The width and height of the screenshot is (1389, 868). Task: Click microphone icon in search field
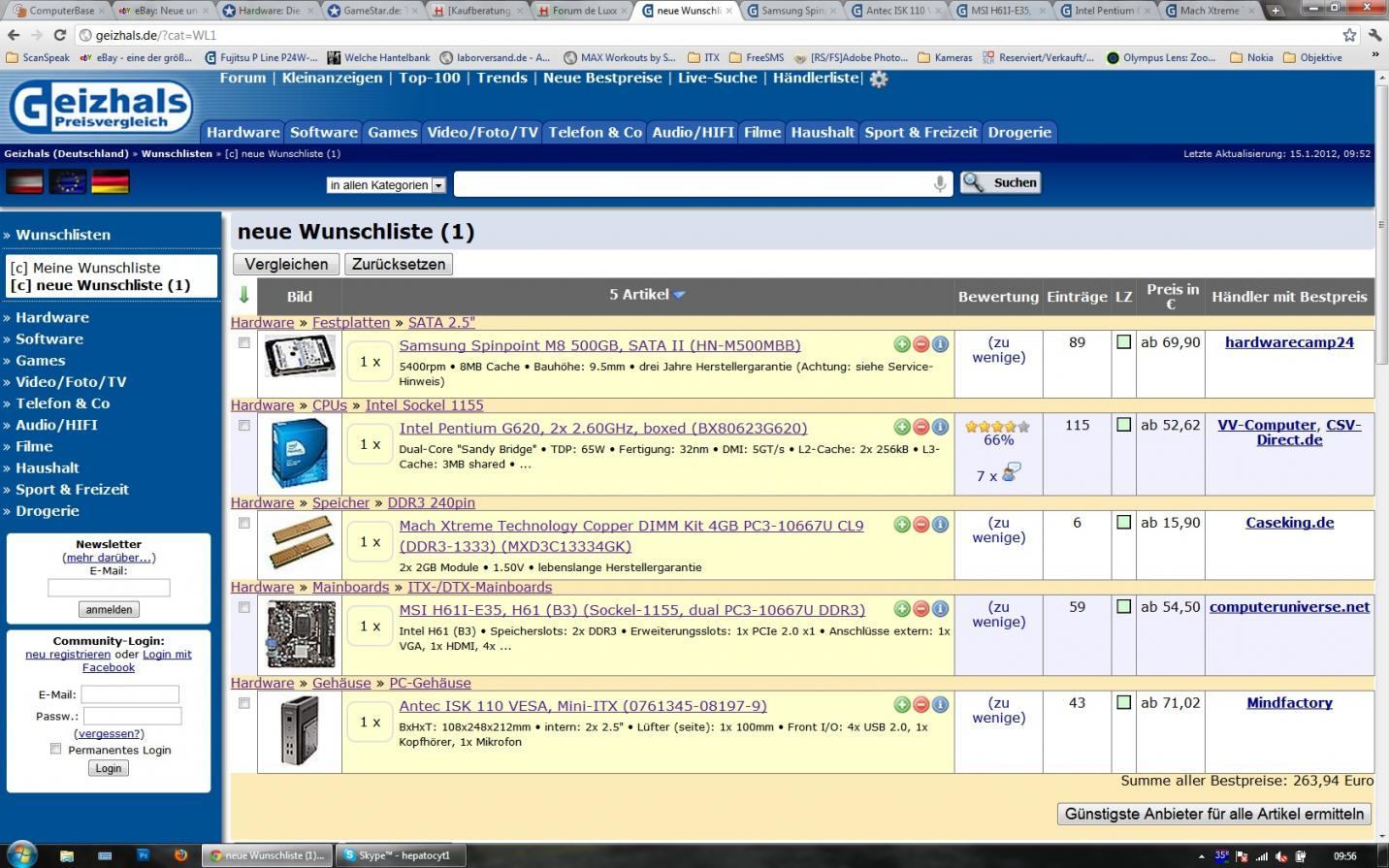click(939, 183)
